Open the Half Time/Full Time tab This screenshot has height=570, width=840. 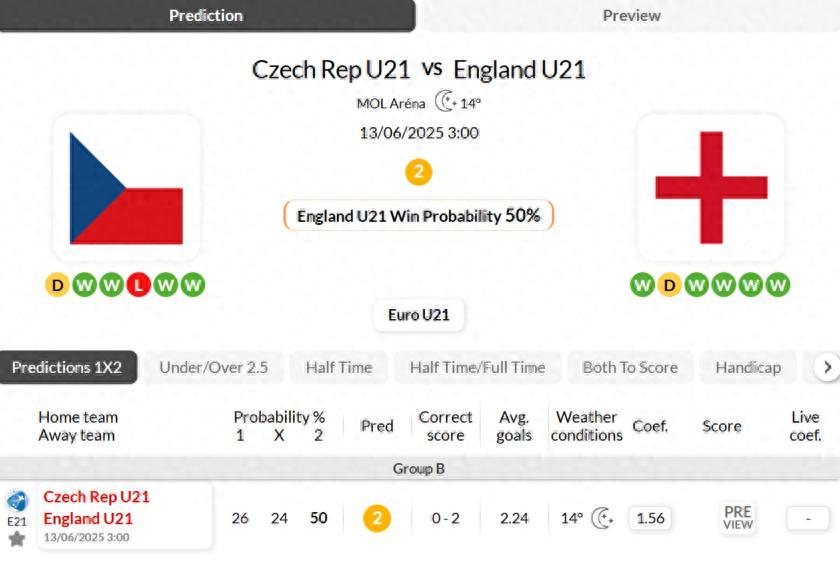477,367
